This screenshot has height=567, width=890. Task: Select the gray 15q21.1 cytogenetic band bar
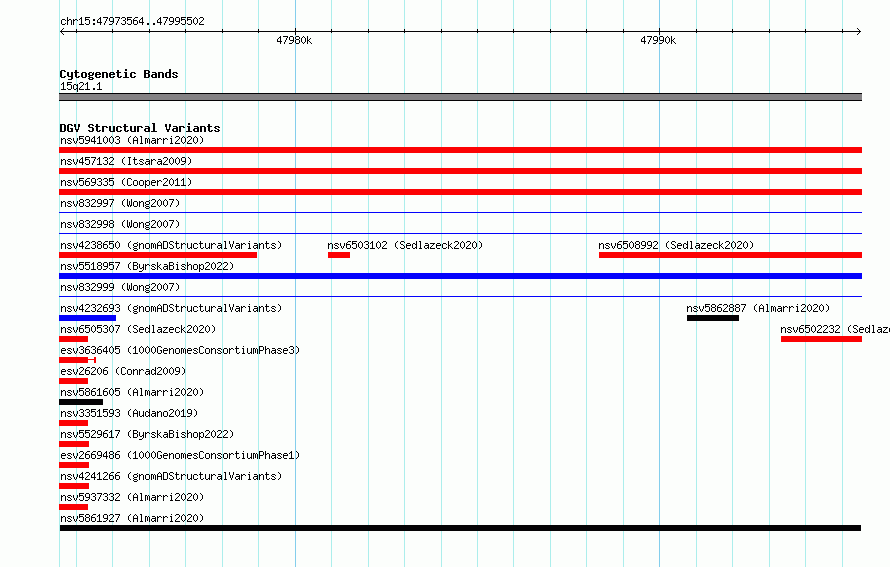(x=460, y=97)
